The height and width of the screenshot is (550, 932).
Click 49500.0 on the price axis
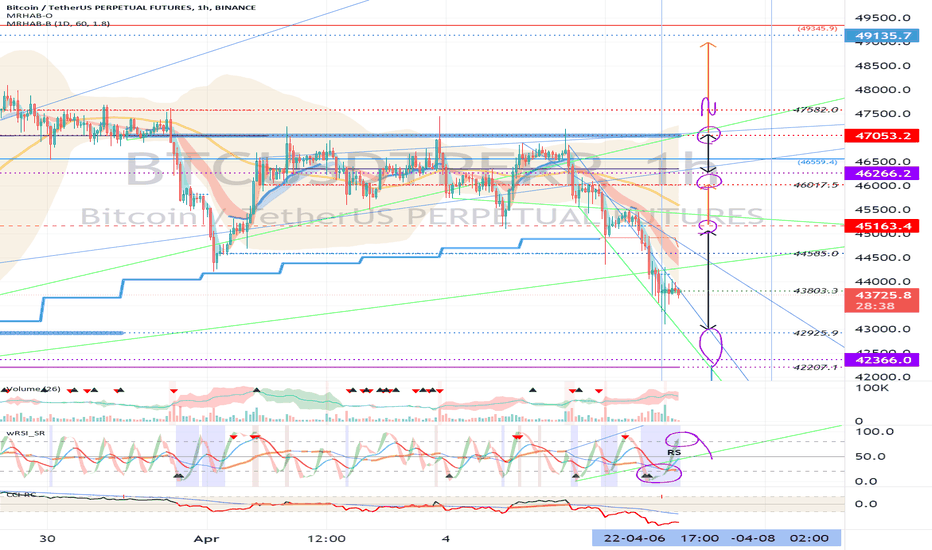pyautogui.click(x=882, y=18)
